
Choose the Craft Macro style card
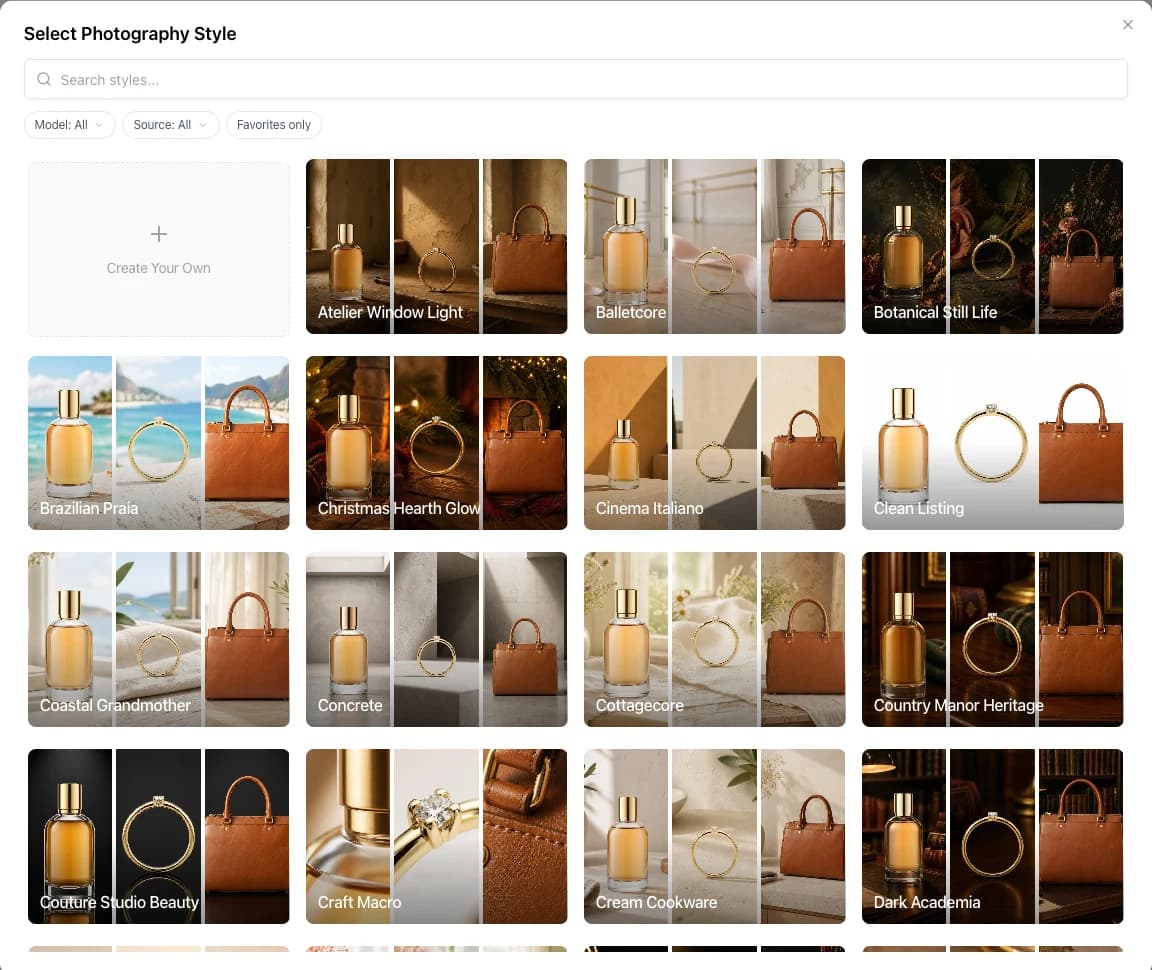pyautogui.click(x=436, y=836)
